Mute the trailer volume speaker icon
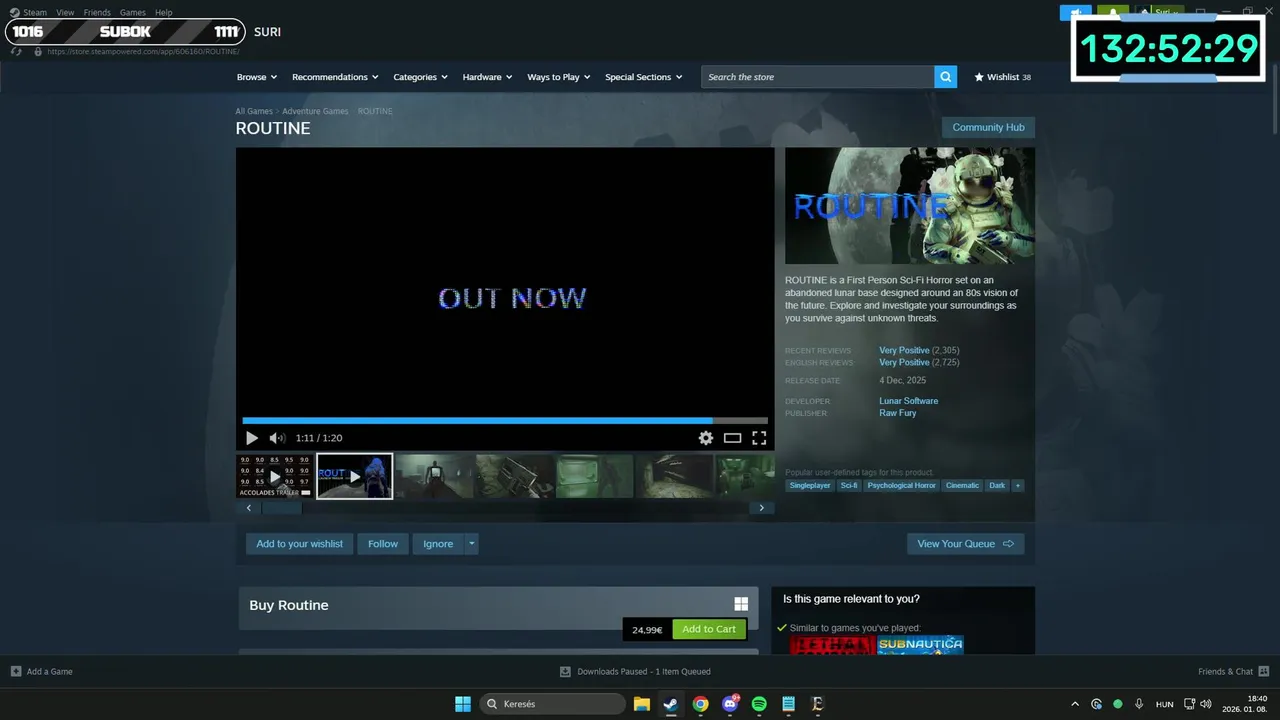The width and height of the screenshot is (1280, 720). pos(277,438)
